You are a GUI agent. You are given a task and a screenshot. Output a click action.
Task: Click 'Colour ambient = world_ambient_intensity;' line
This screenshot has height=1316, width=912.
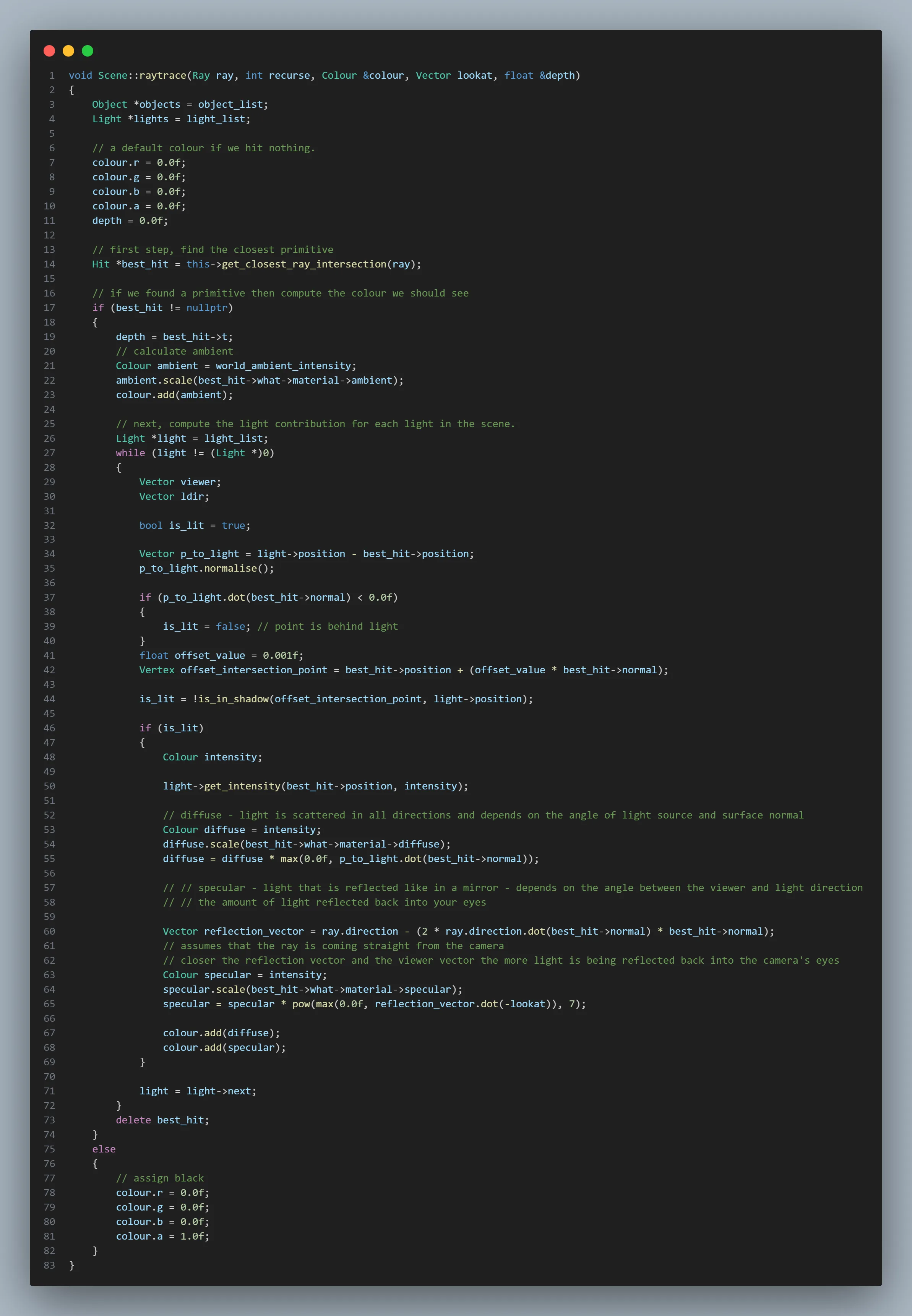coord(236,366)
